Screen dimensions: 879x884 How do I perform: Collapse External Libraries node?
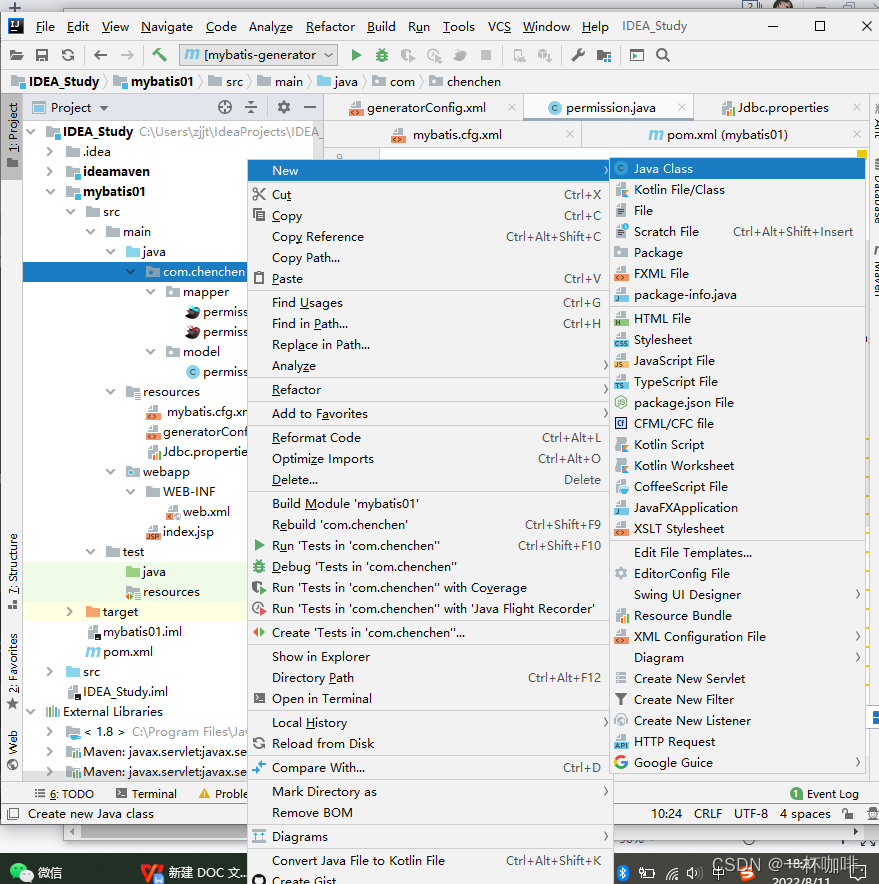(x=30, y=711)
